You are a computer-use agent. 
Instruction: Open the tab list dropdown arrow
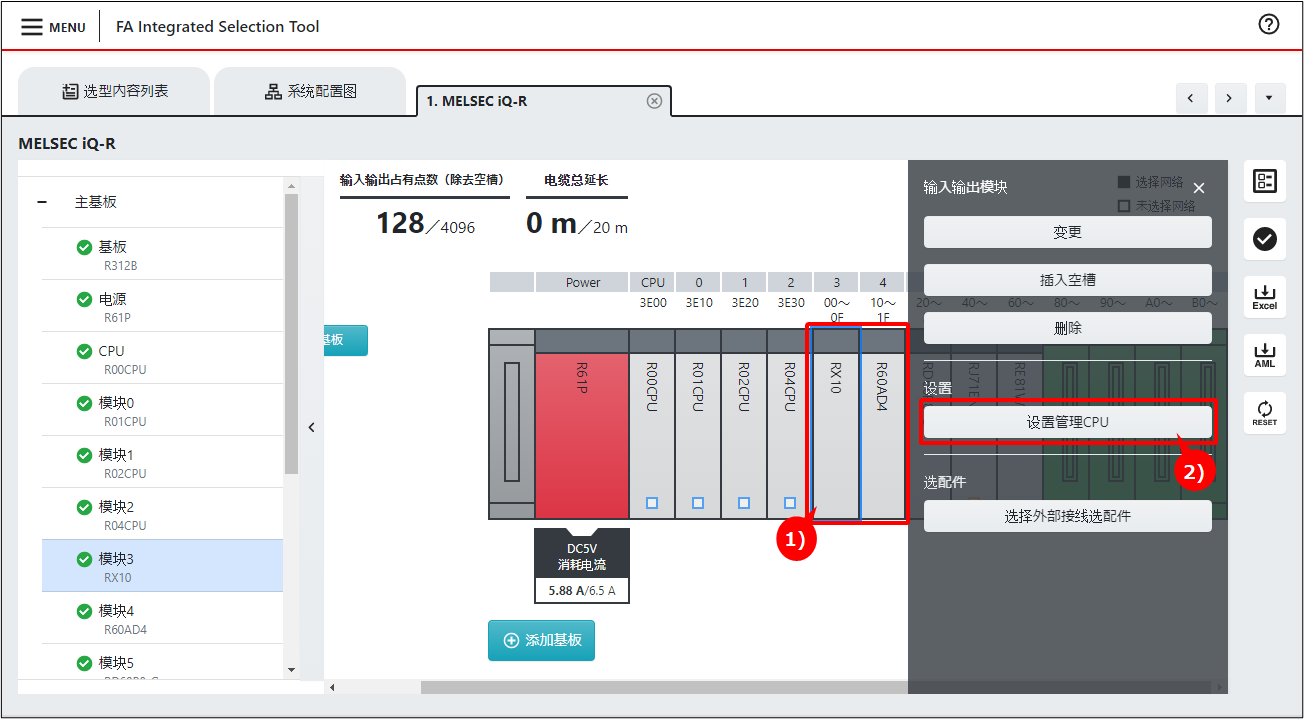click(x=1268, y=98)
